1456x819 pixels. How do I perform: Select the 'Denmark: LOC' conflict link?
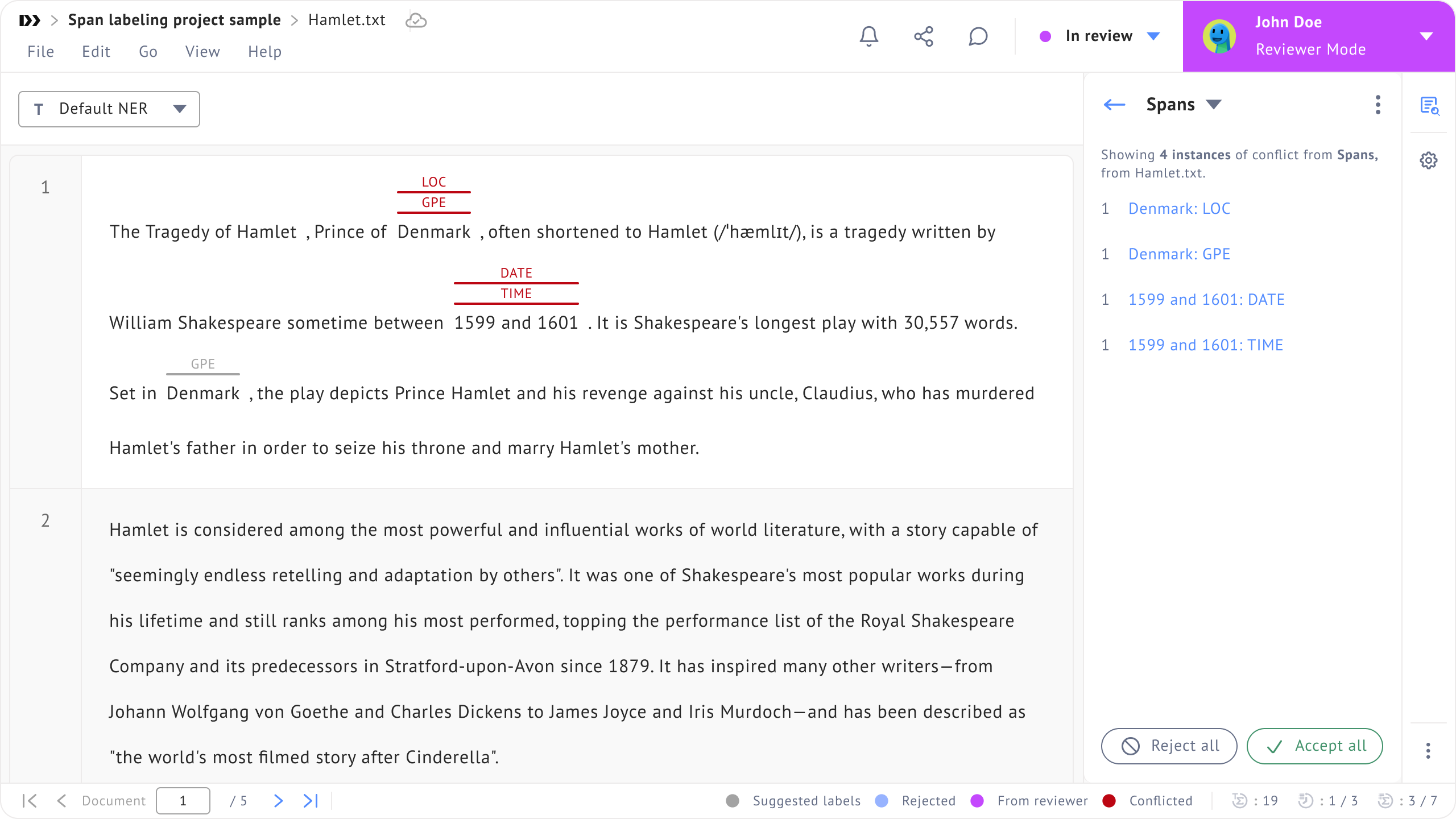point(1179,209)
